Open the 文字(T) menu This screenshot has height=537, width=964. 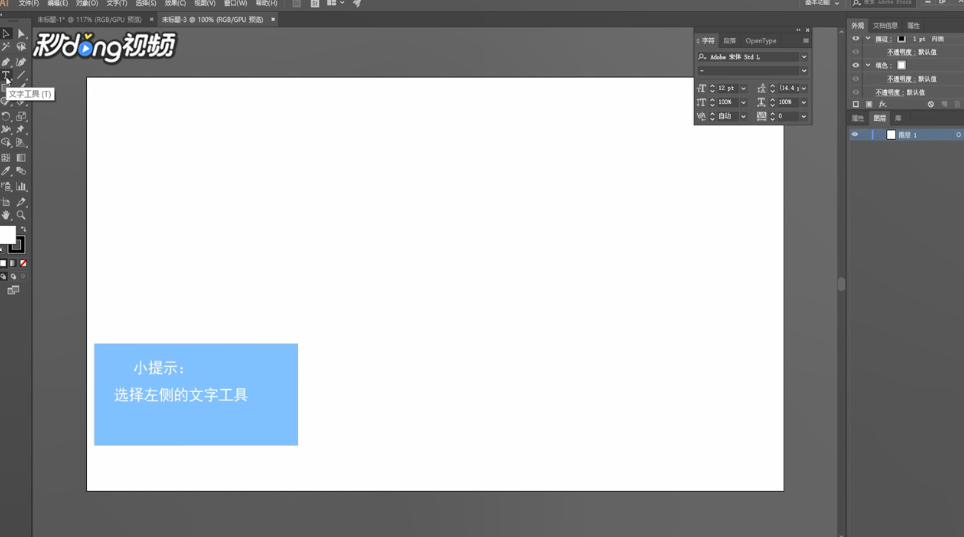point(117,3)
